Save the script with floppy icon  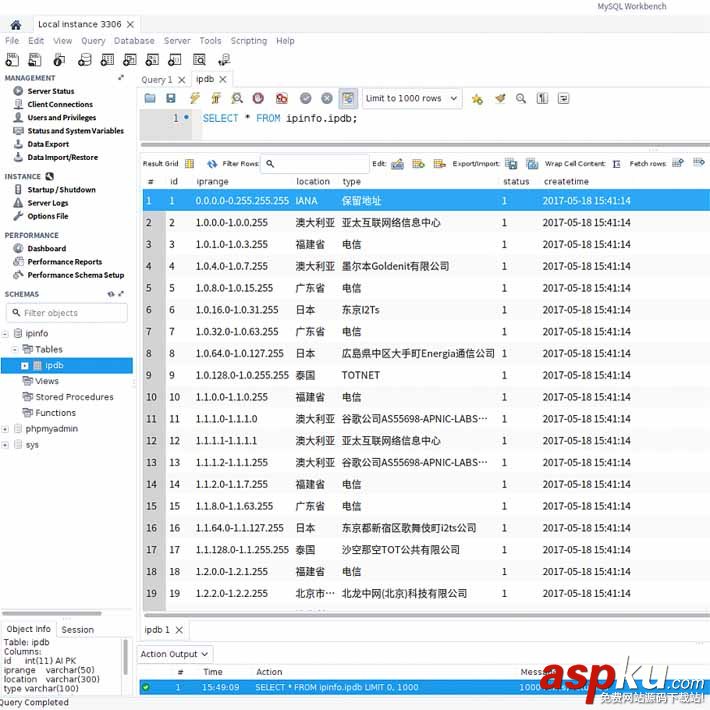171,98
